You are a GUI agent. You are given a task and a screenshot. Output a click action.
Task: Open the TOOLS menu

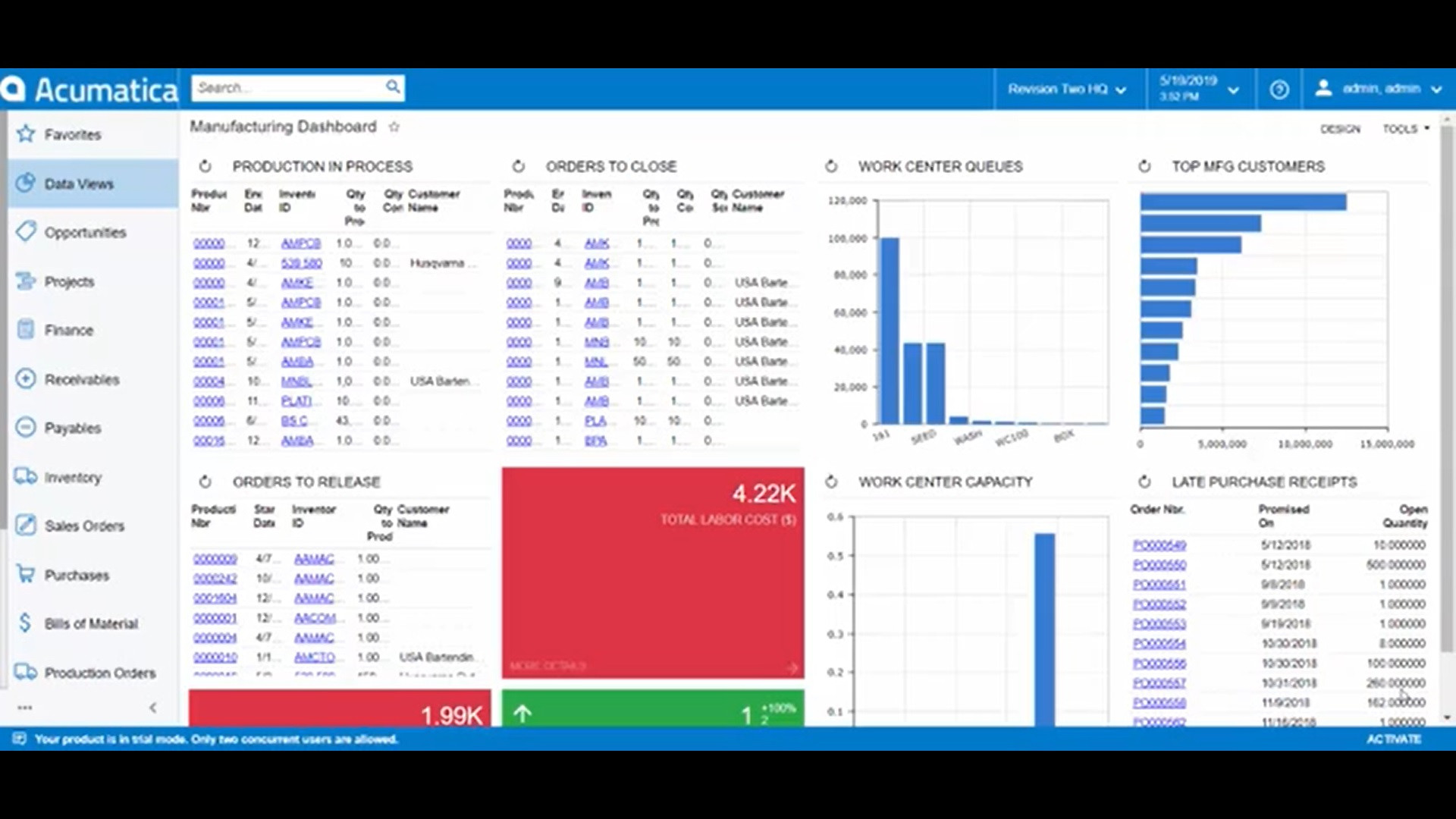(1400, 128)
